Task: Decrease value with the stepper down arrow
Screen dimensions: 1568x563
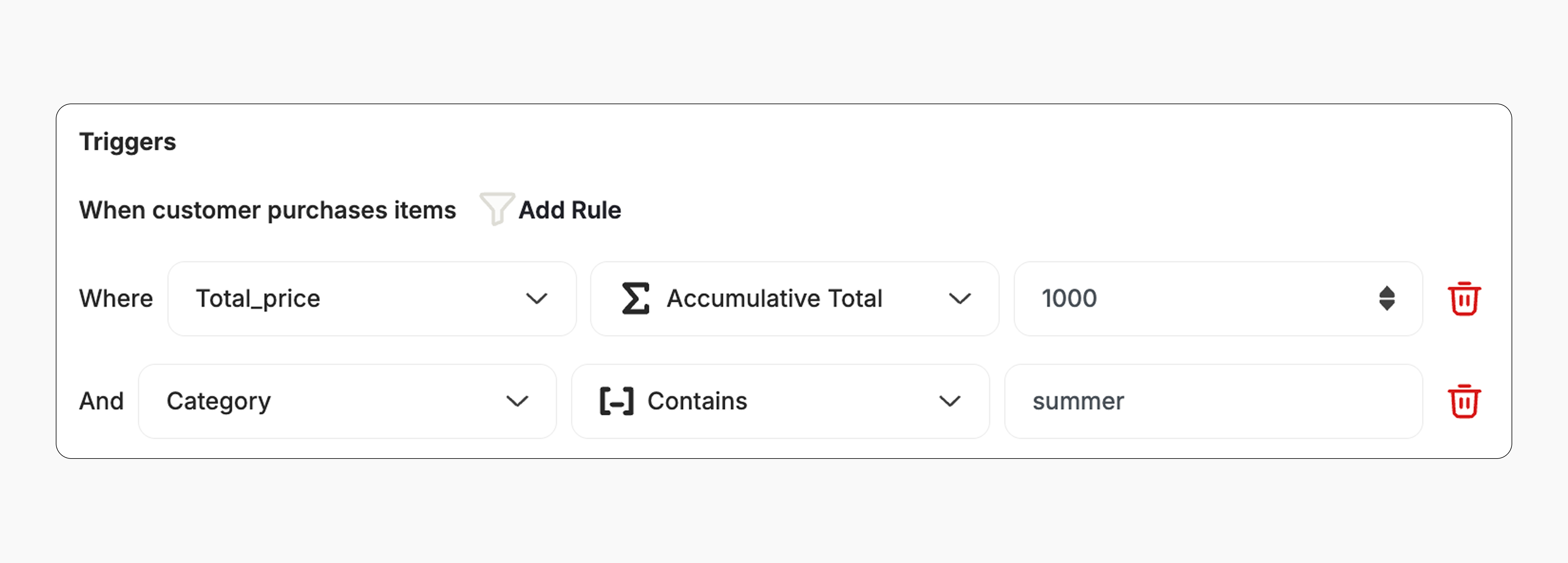Action: (x=1387, y=306)
